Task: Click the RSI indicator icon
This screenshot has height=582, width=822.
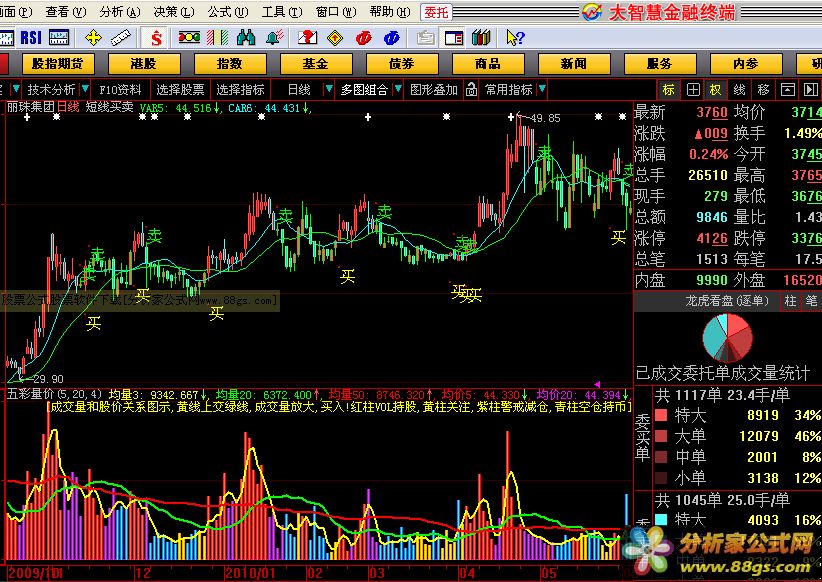Action: click(31, 37)
